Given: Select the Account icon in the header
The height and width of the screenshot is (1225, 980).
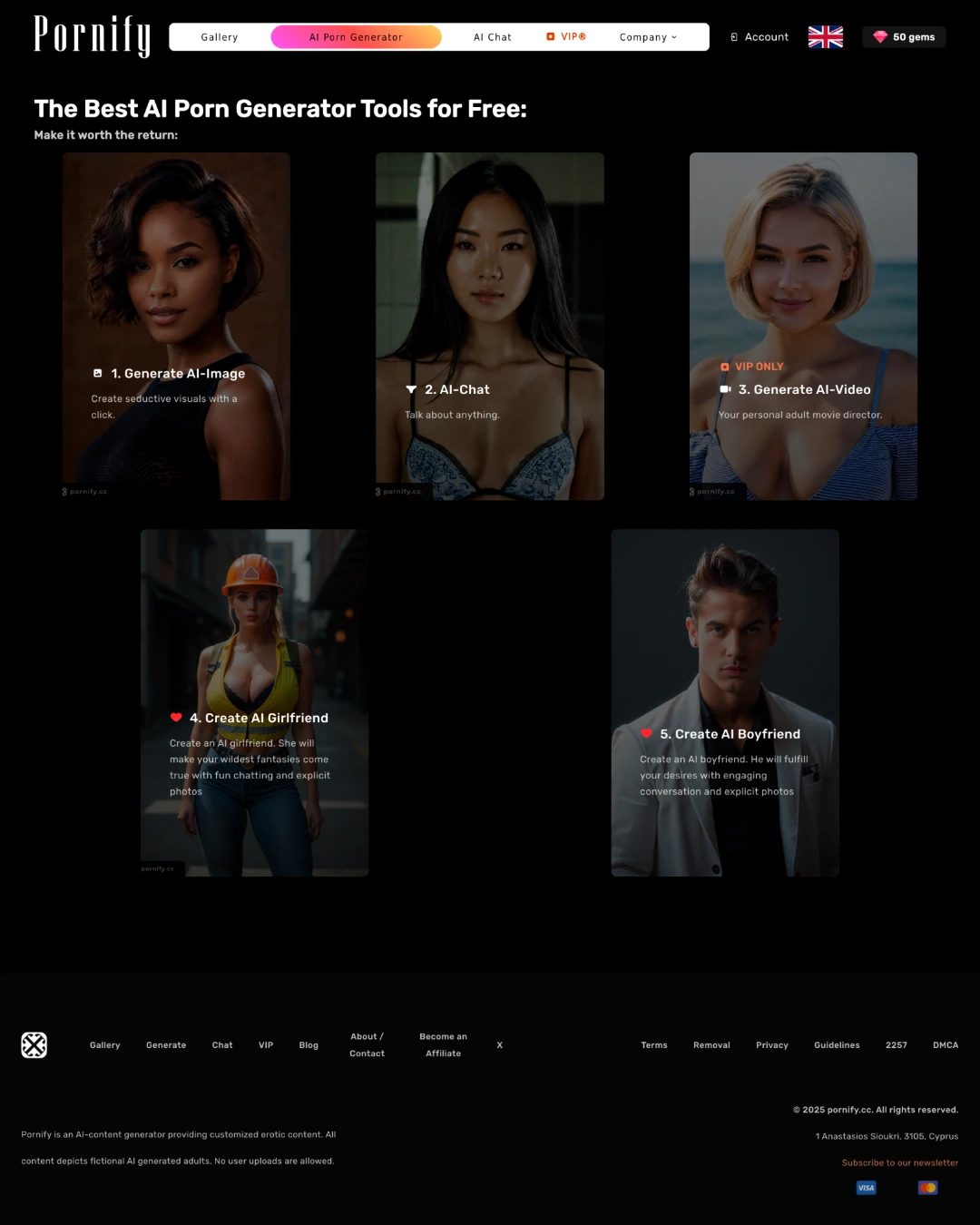Looking at the screenshot, I should click(x=733, y=36).
